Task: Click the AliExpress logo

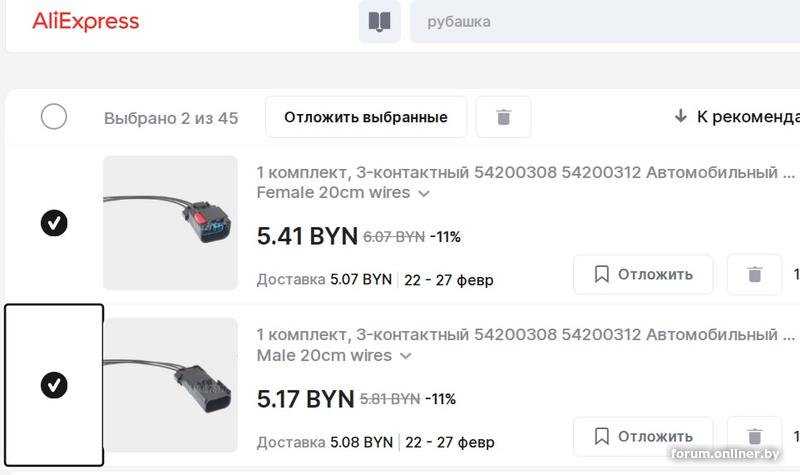Action: point(85,21)
